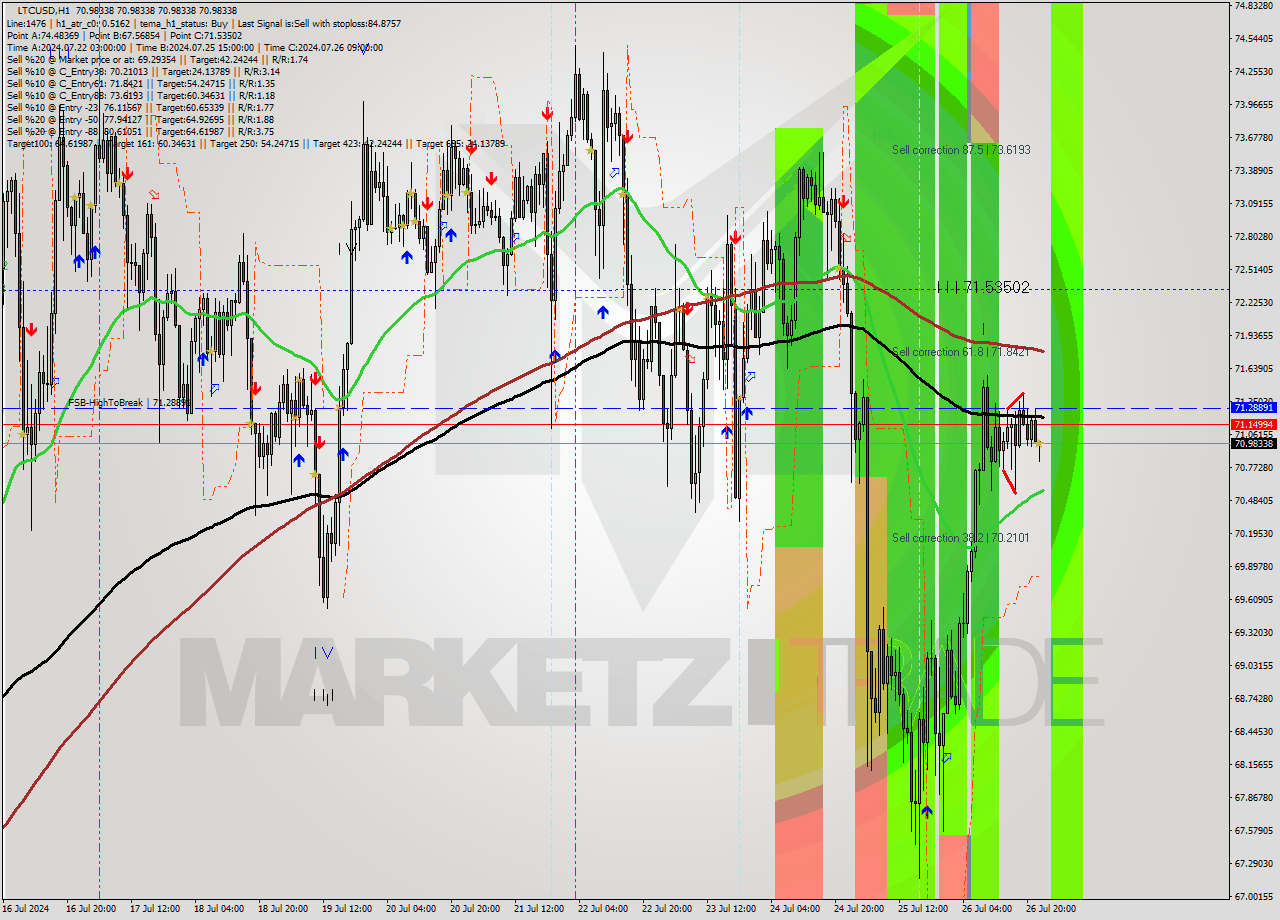Click the 23 Jul 12:00 time label

pos(731,909)
